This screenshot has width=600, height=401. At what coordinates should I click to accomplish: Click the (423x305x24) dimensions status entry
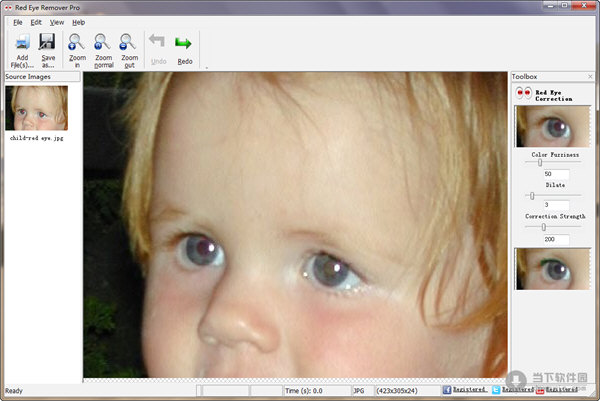[x=396, y=391]
